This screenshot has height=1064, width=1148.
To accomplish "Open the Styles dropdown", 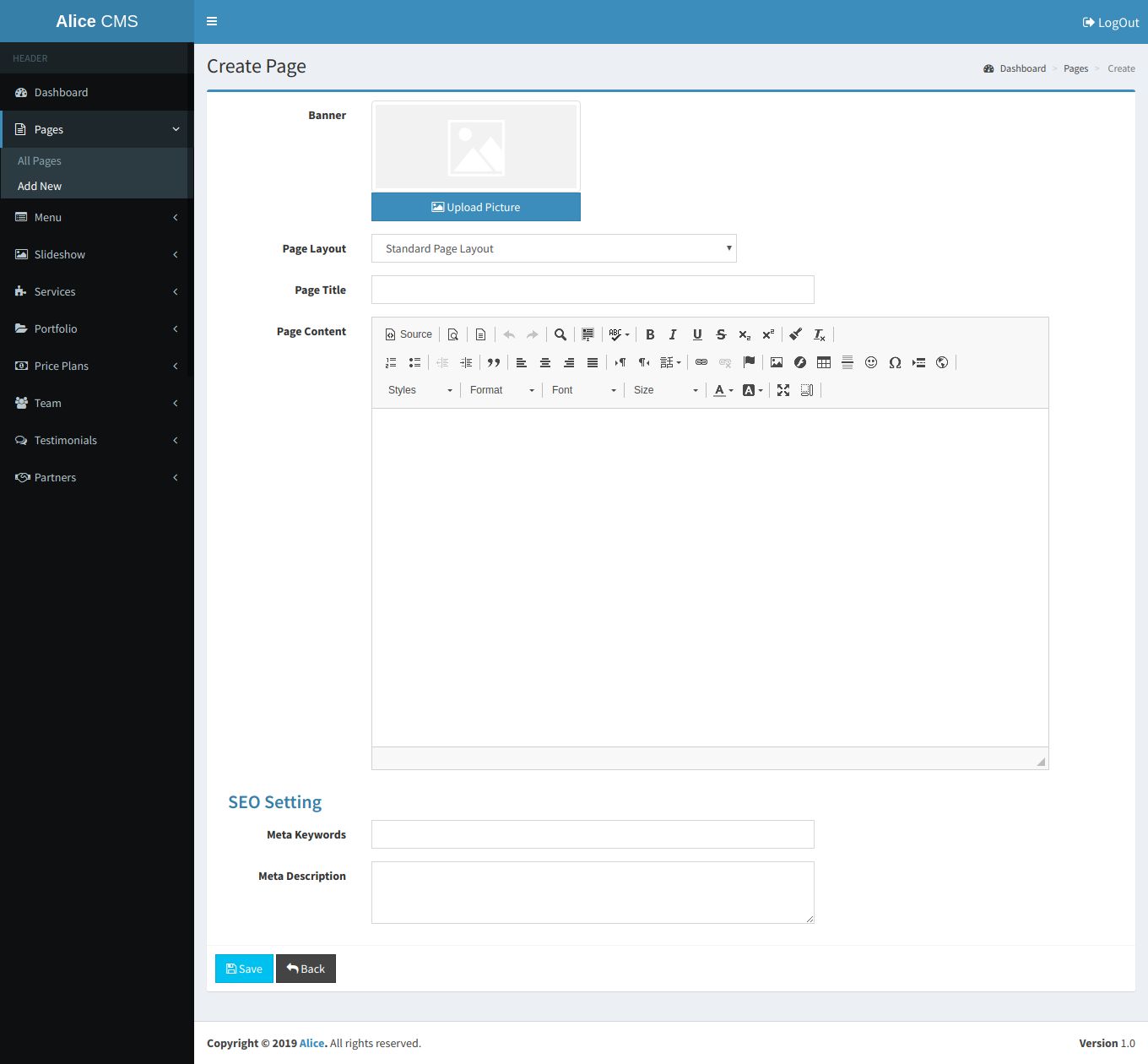I will 420,390.
